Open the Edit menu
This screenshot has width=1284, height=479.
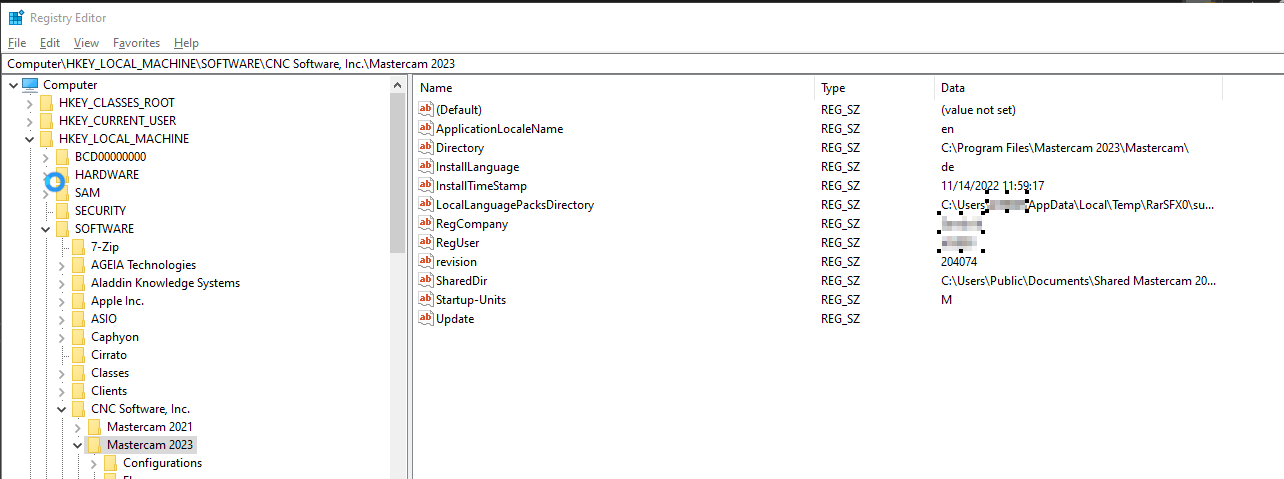[50, 43]
